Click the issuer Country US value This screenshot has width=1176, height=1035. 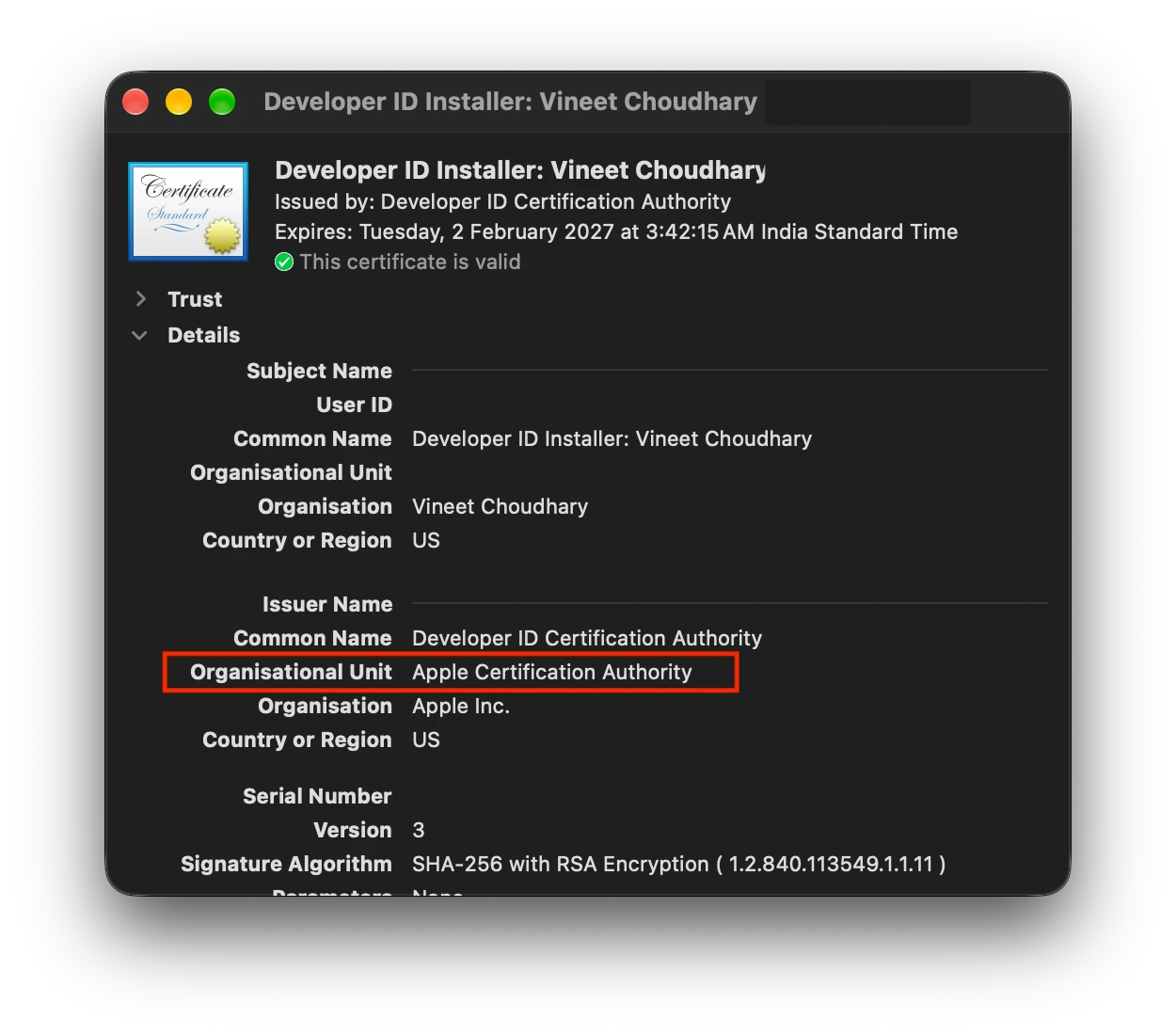(426, 740)
